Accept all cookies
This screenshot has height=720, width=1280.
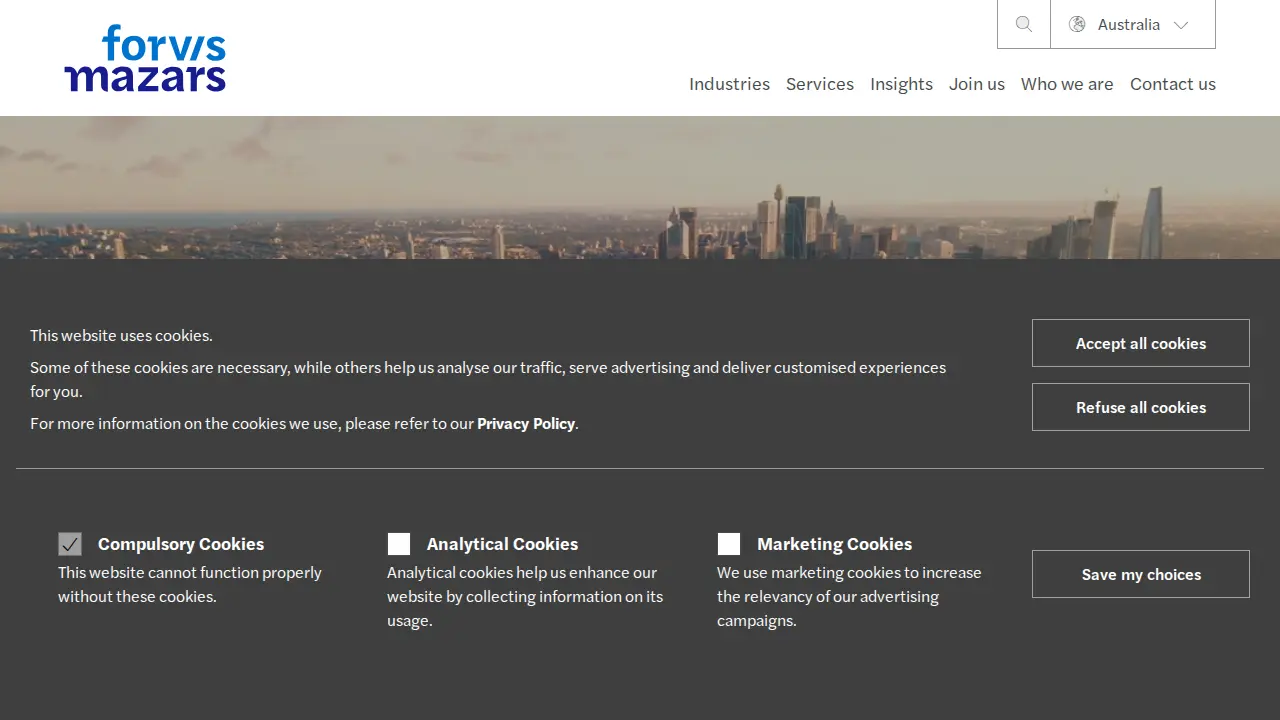tap(1141, 343)
